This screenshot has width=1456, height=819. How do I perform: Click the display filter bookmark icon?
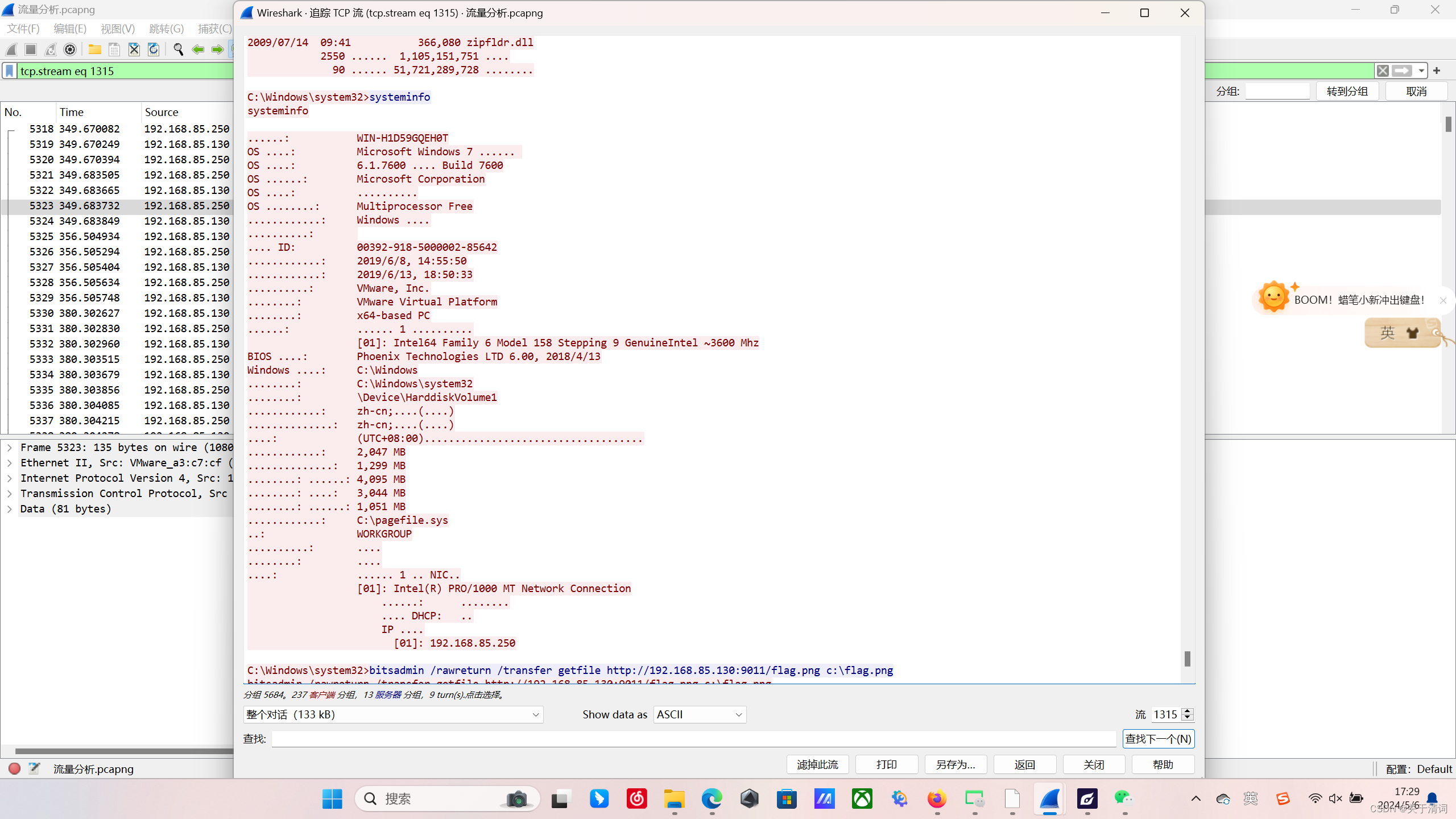coord(10,71)
